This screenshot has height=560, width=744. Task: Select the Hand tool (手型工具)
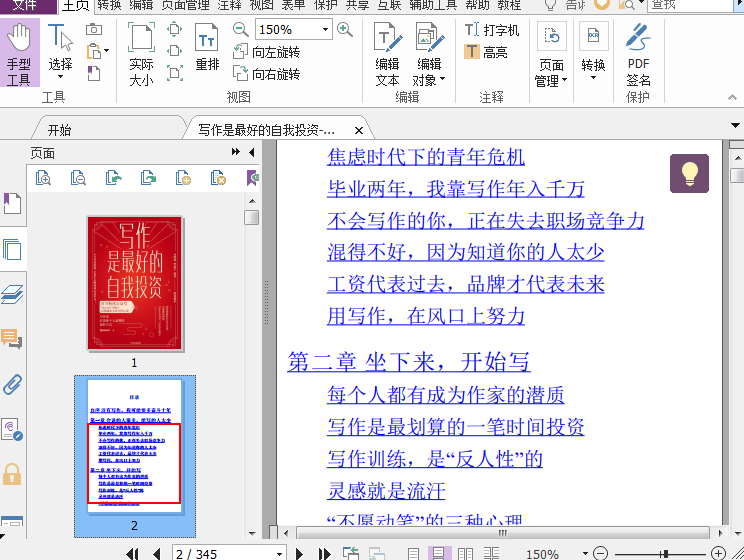[19, 53]
